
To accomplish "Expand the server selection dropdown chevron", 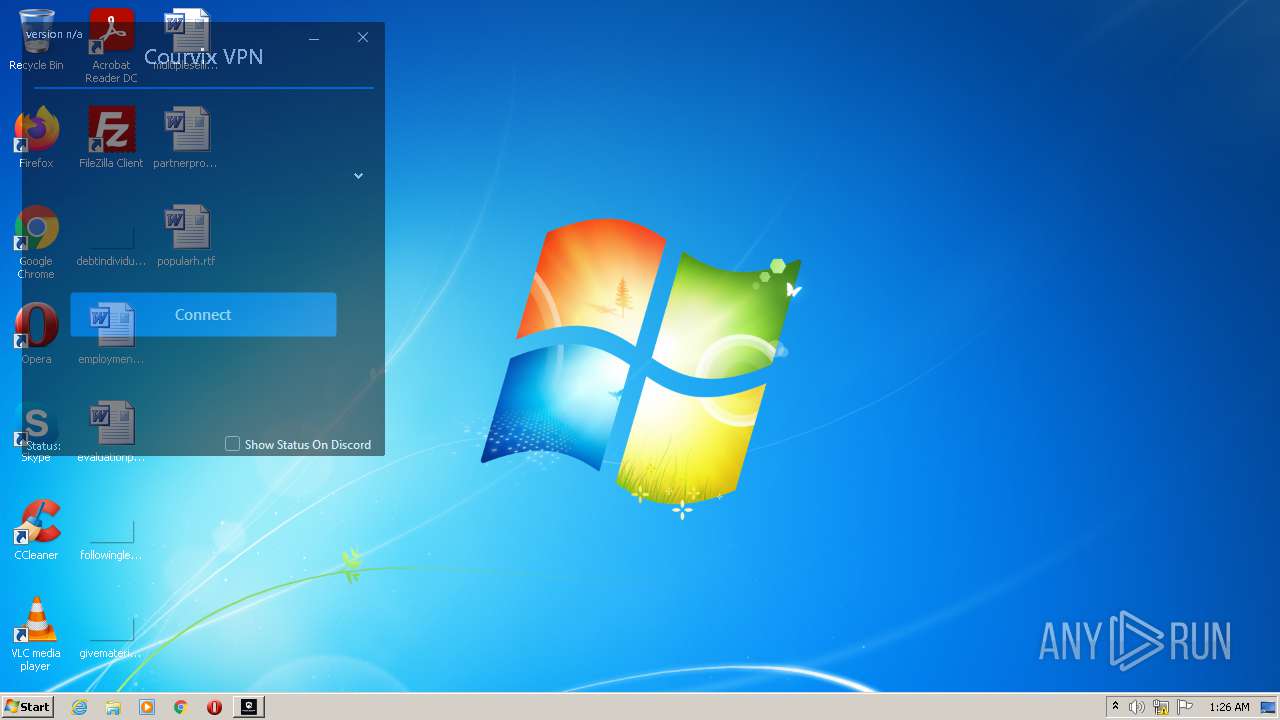I will 358,176.
